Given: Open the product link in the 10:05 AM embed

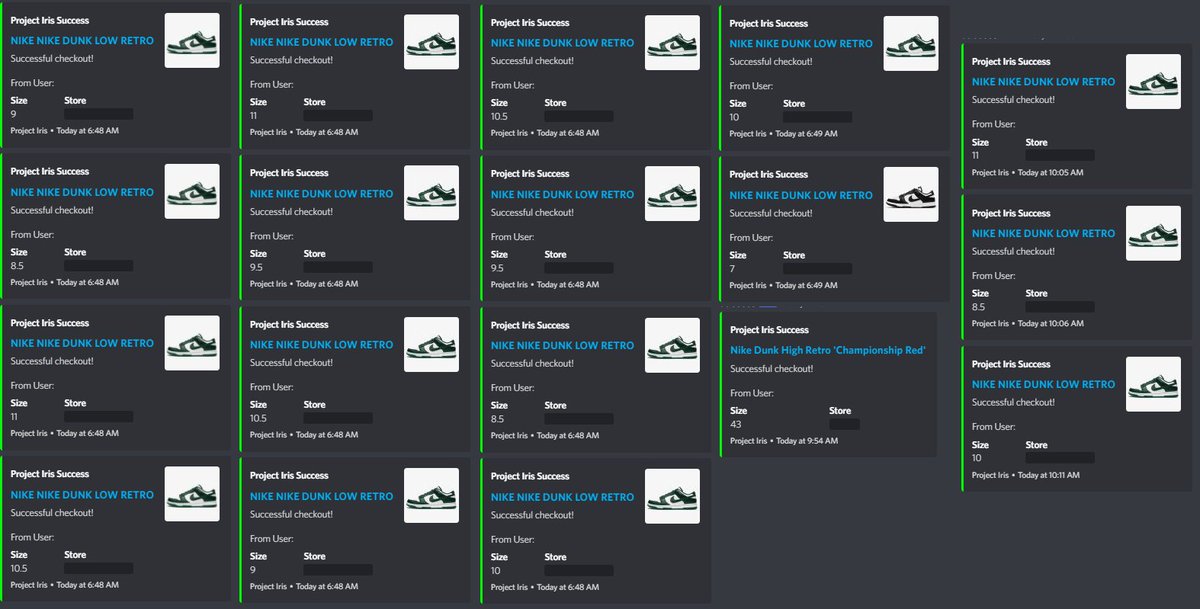Looking at the screenshot, I should pyautogui.click(x=1043, y=81).
